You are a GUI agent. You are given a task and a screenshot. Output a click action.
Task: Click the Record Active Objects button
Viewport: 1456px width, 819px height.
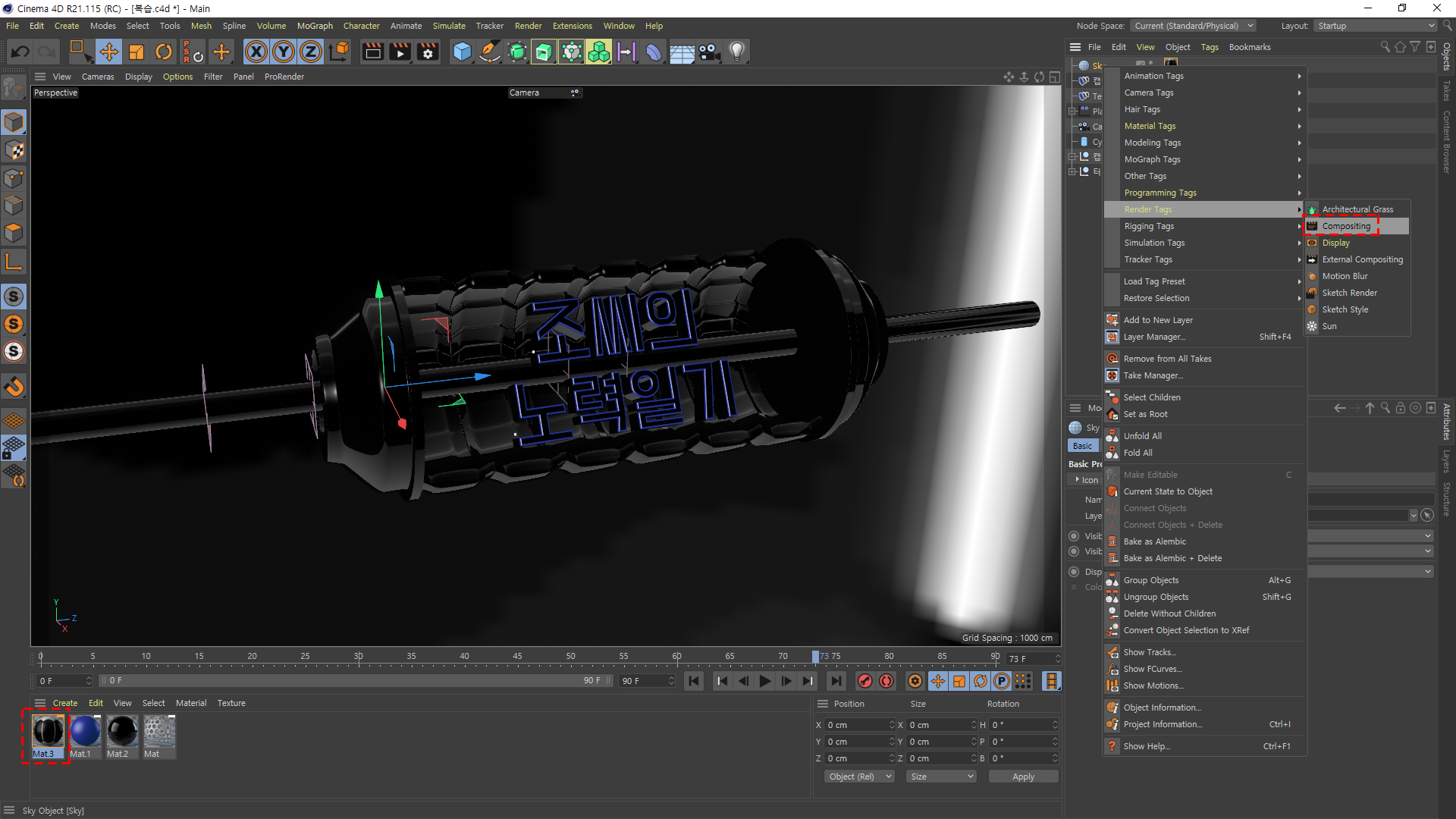[x=865, y=681]
